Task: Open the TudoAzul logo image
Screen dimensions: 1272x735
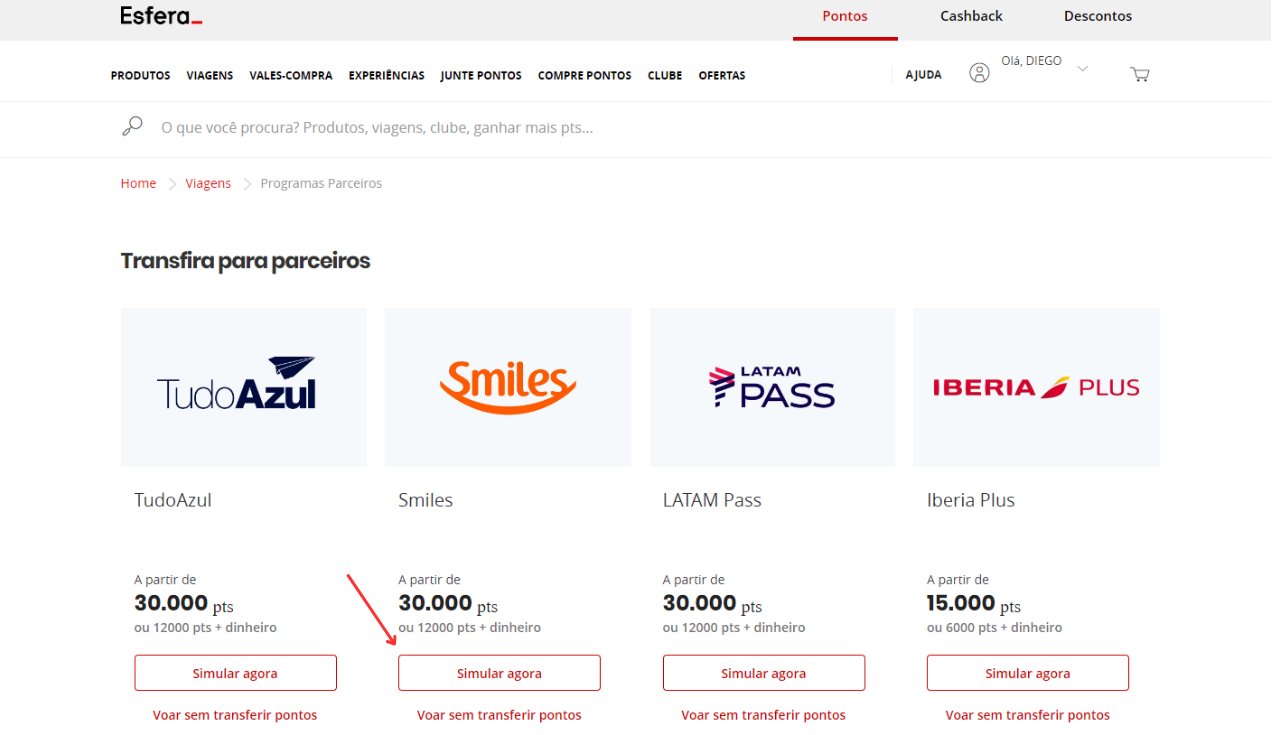Action: click(244, 387)
